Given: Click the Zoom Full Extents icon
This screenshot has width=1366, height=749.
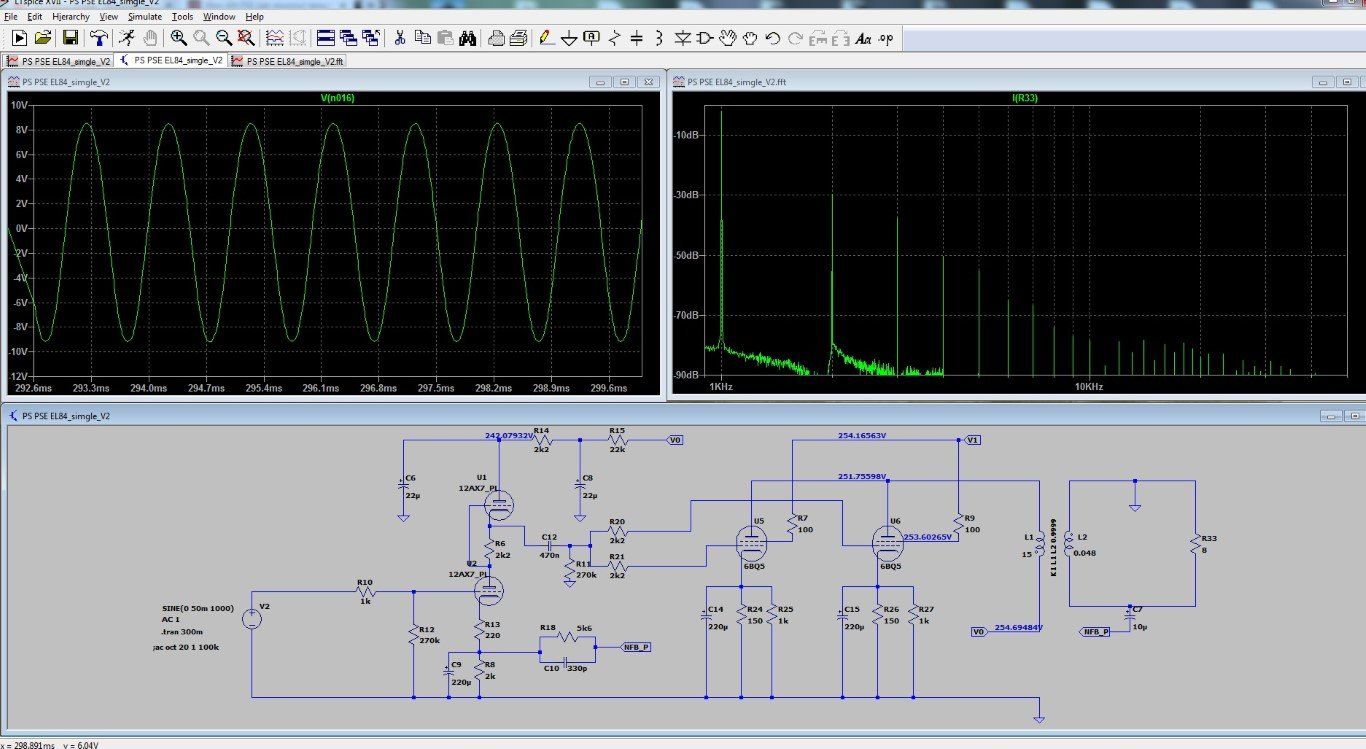Looking at the screenshot, I should click(245, 38).
